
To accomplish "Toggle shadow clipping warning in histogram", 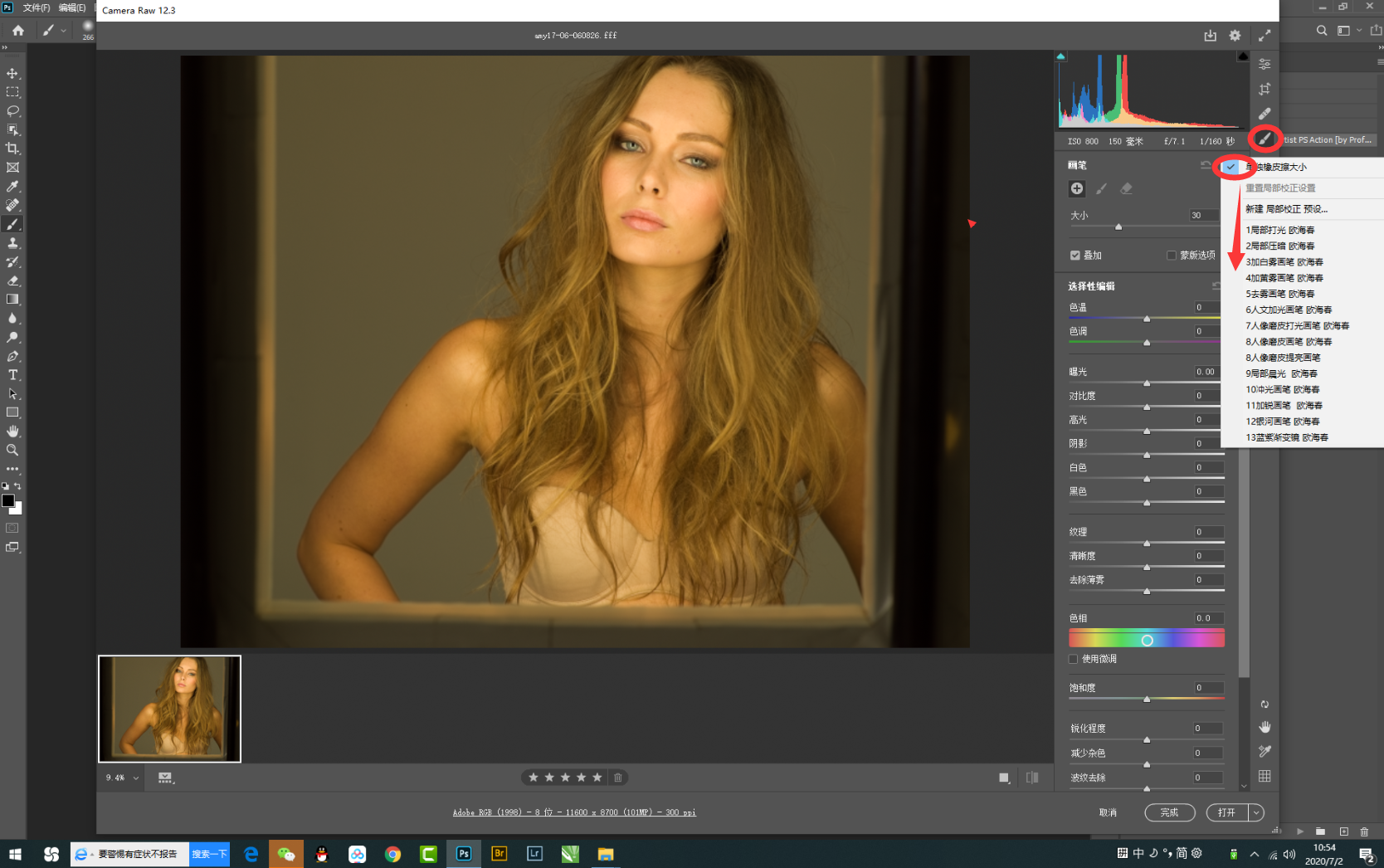I will tap(1060, 56).
